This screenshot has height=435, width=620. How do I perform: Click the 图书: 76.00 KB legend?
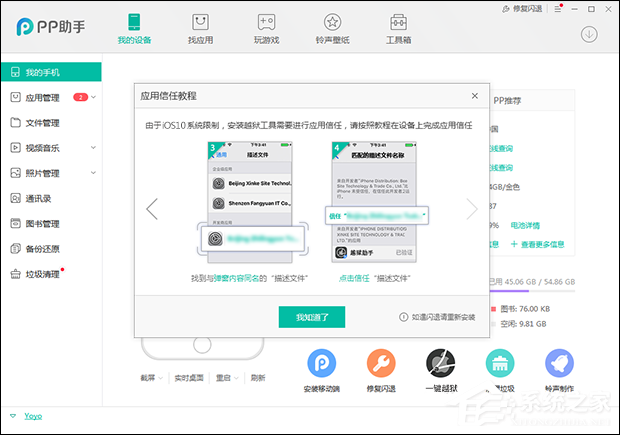(521, 309)
